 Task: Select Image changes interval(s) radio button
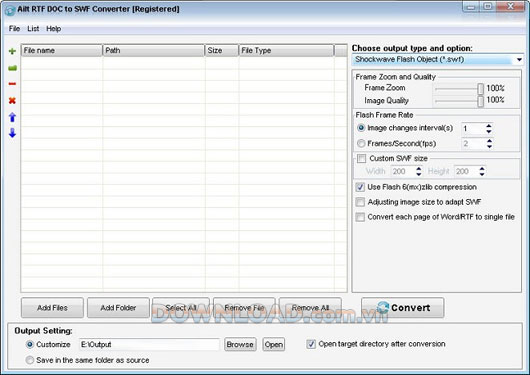pos(361,128)
